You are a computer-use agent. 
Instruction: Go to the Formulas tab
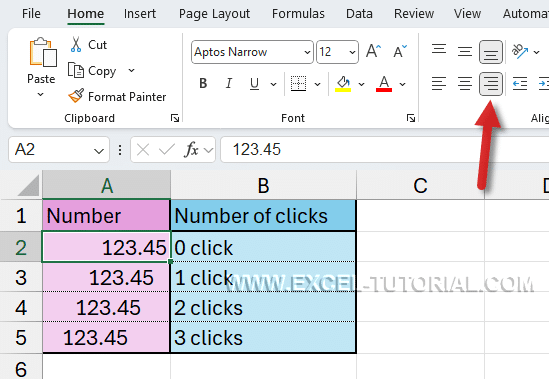pos(298,14)
